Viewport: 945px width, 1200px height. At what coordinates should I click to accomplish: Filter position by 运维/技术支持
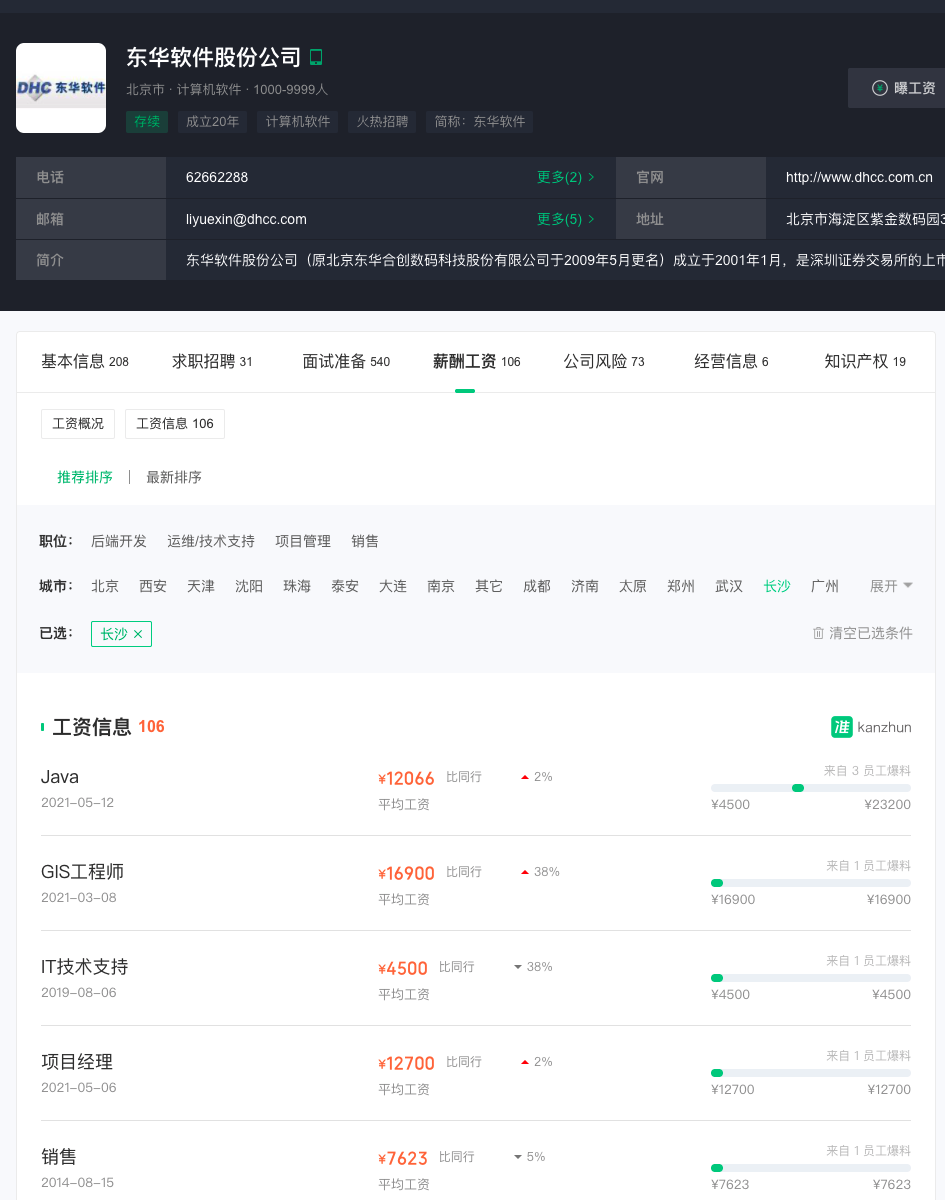pos(211,541)
